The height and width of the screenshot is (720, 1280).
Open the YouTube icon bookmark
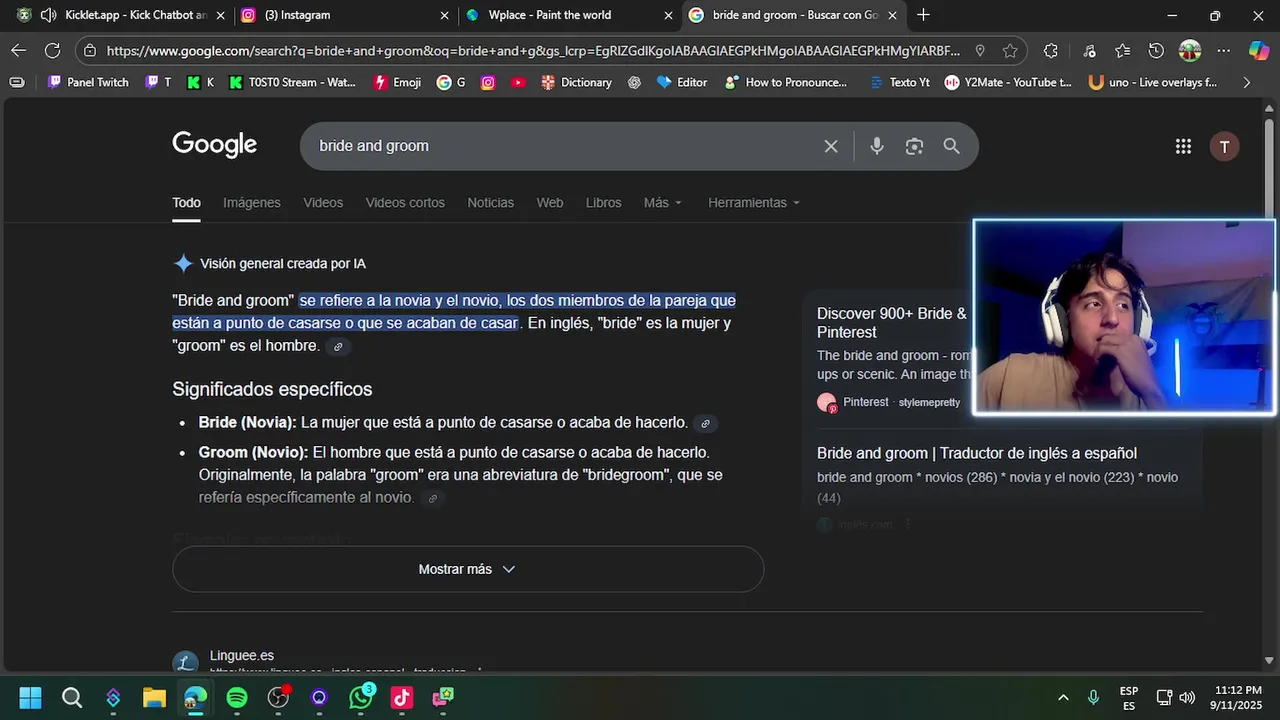click(x=518, y=82)
